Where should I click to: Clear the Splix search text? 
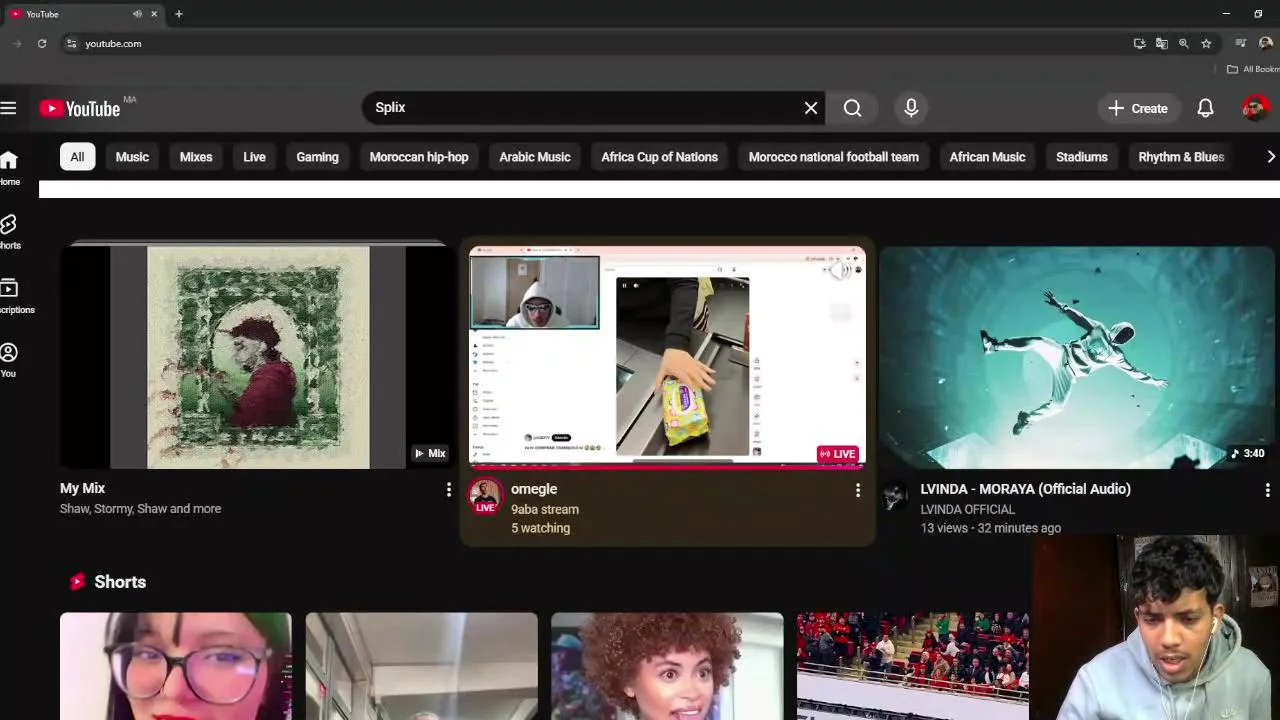811,108
